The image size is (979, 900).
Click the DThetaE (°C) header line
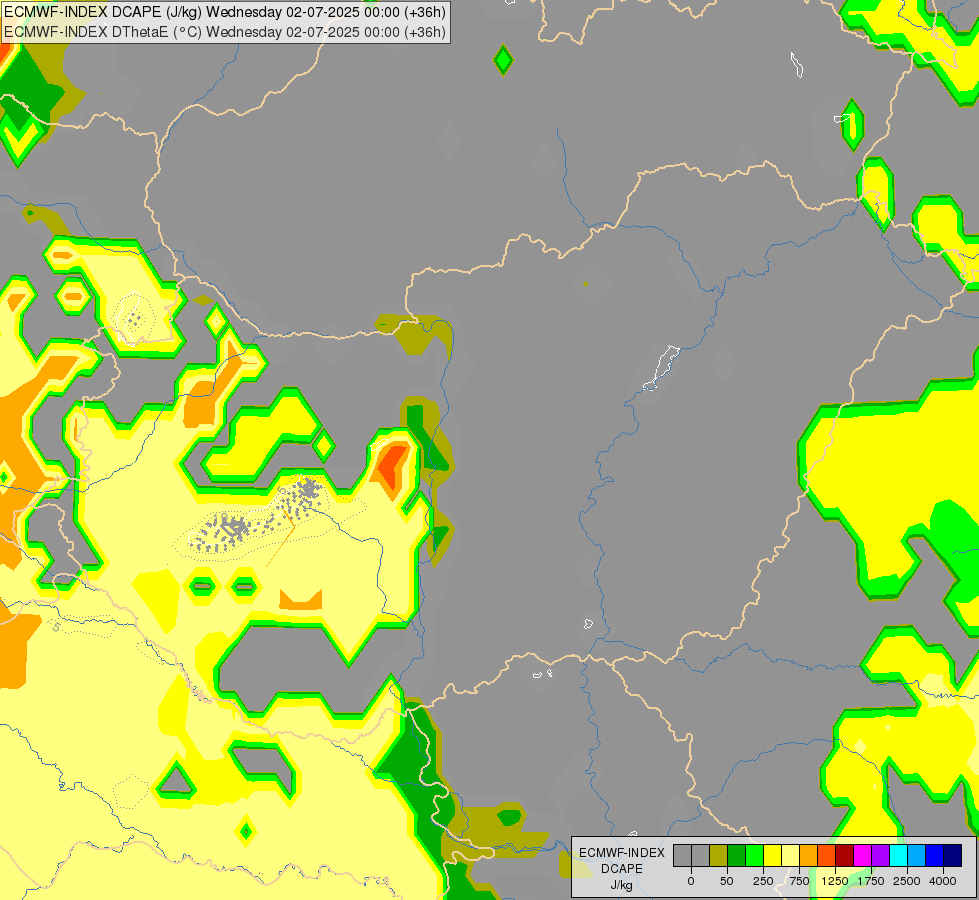pos(225,32)
